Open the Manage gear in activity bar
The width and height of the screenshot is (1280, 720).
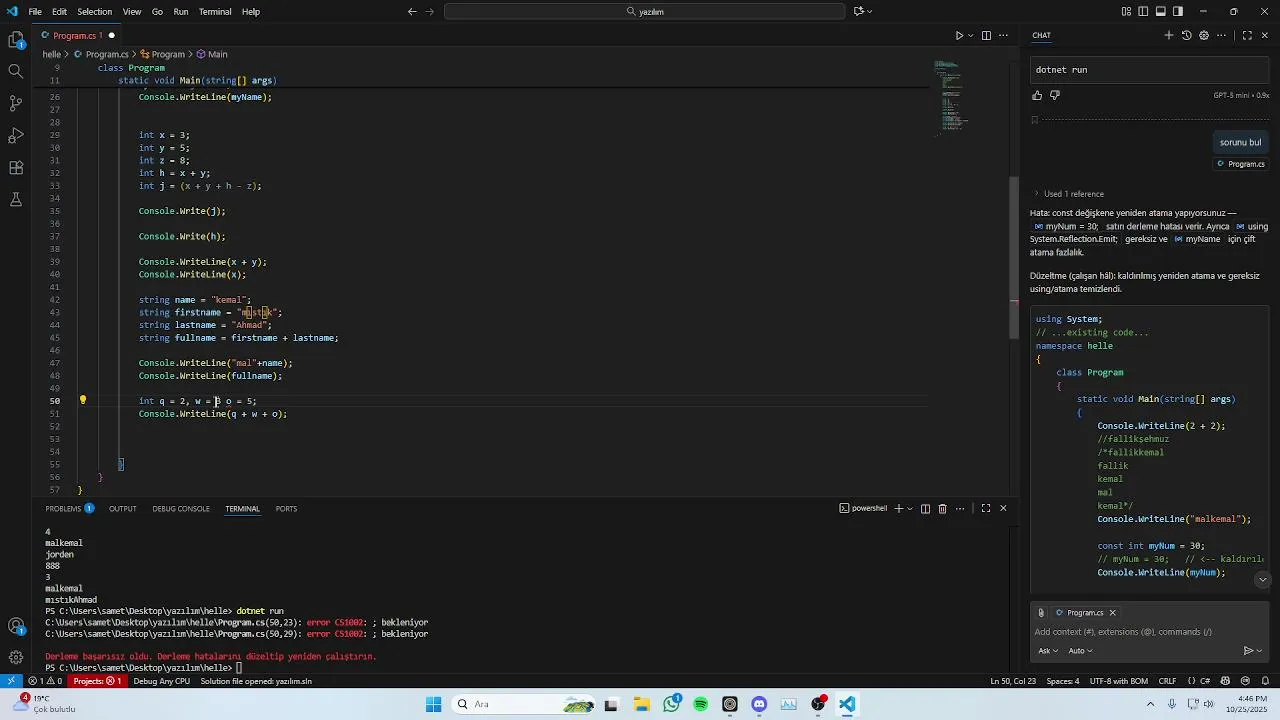click(16, 657)
